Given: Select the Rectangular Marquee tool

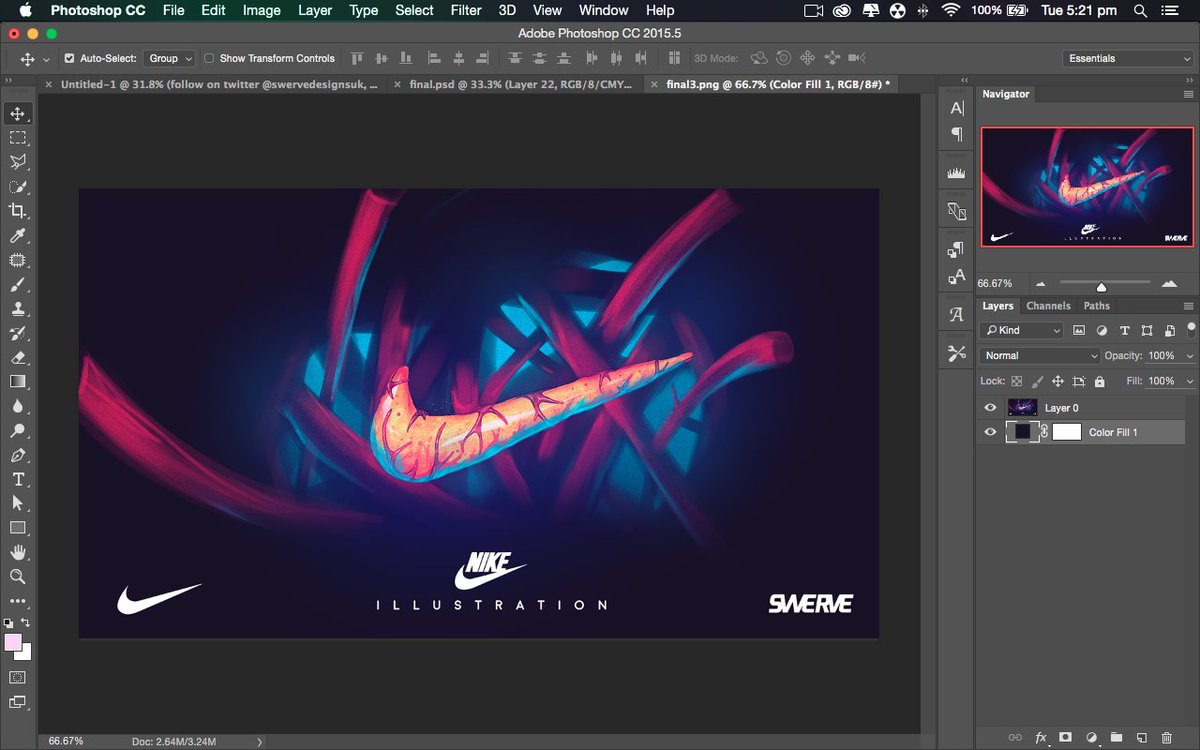Looking at the screenshot, I should (x=18, y=138).
